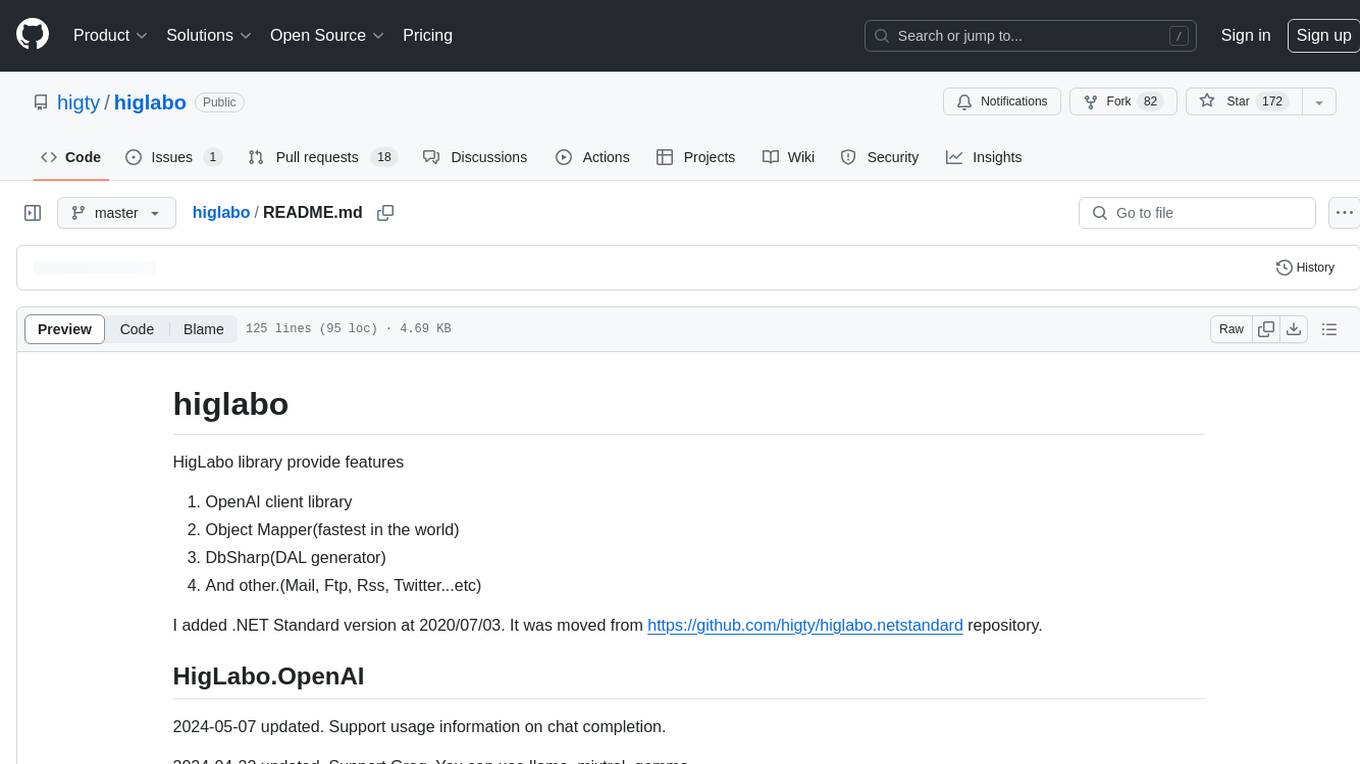Open the Security tab
The width and height of the screenshot is (1360, 764).
click(879, 157)
